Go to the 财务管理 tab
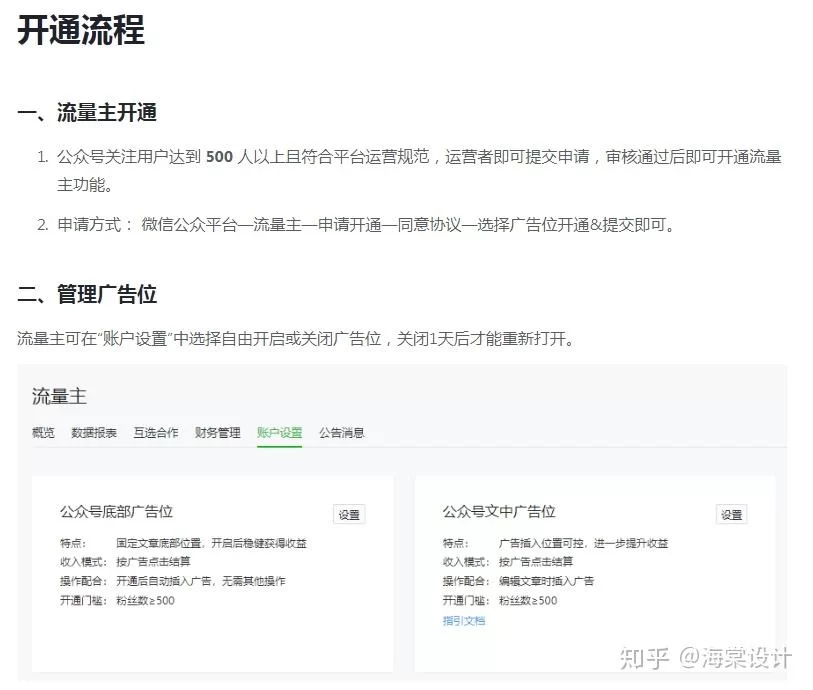Screen dimensions: 813x690 [x=217, y=433]
